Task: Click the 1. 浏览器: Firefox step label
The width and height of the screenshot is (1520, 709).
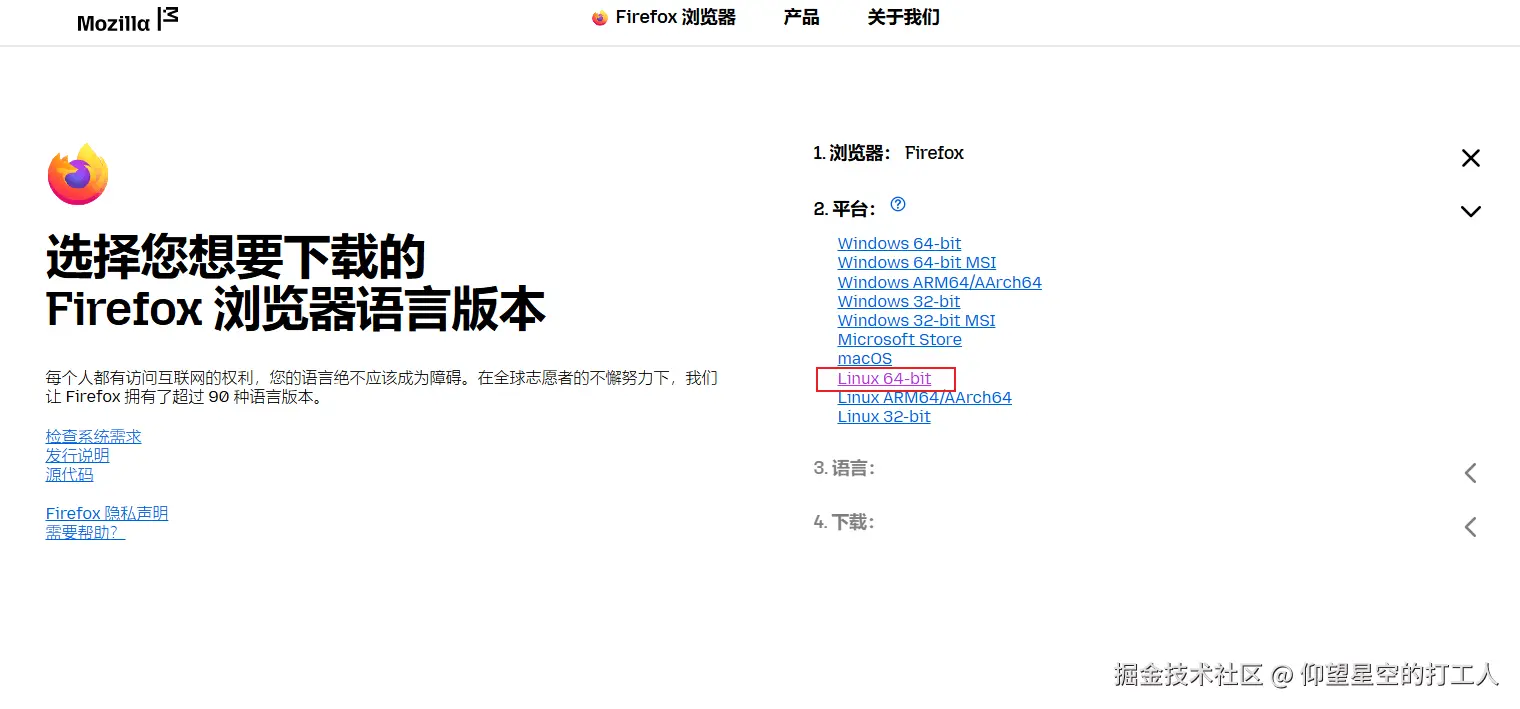Action: tap(889, 154)
